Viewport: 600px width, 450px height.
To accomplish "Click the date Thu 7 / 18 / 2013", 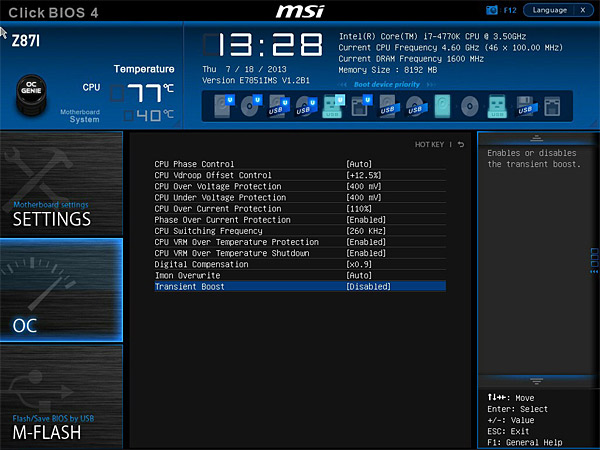I will 244,69.
